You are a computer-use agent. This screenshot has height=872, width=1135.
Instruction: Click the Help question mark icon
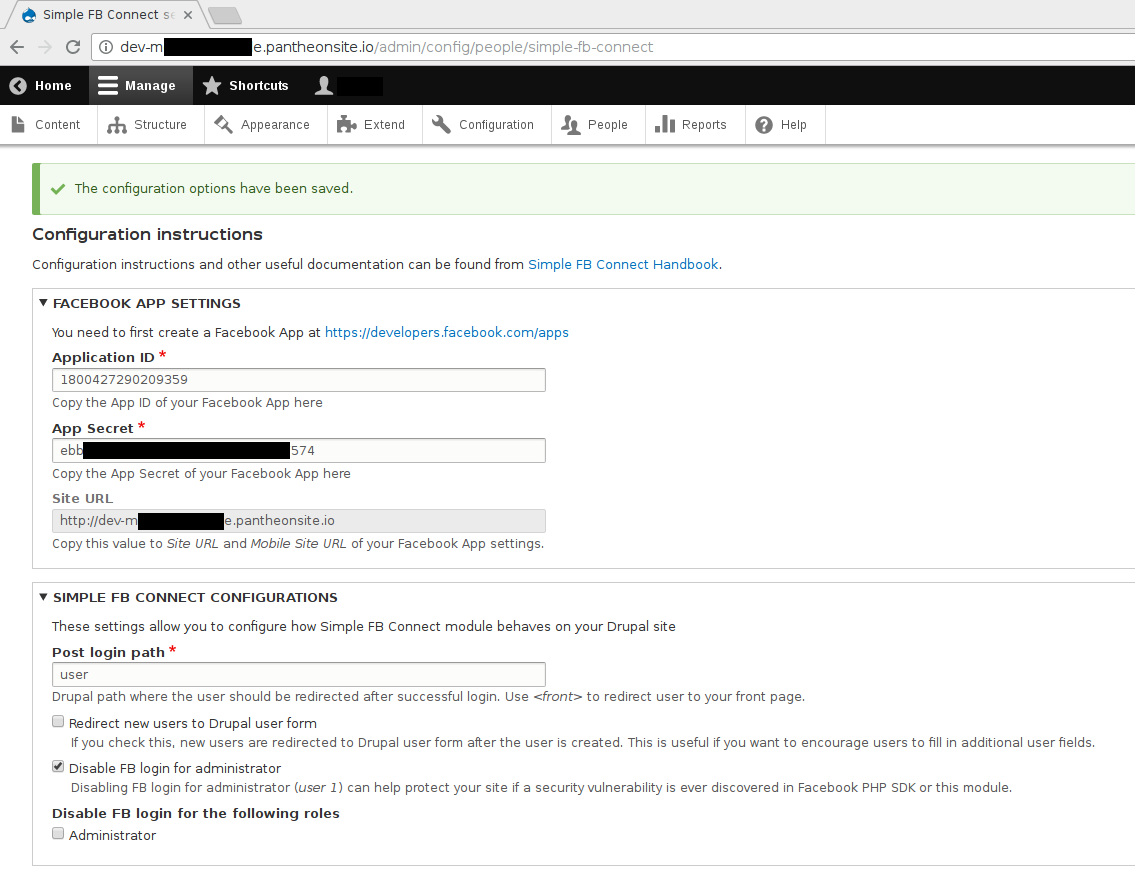pyautogui.click(x=764, y=125)
